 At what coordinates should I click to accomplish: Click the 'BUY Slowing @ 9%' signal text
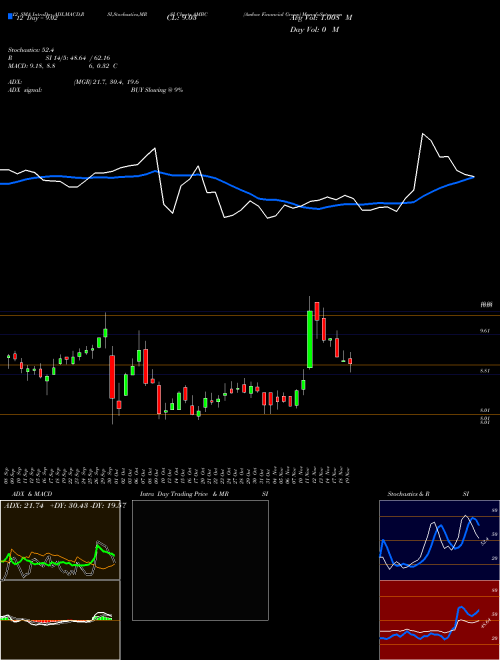click(x=157, y=90)
